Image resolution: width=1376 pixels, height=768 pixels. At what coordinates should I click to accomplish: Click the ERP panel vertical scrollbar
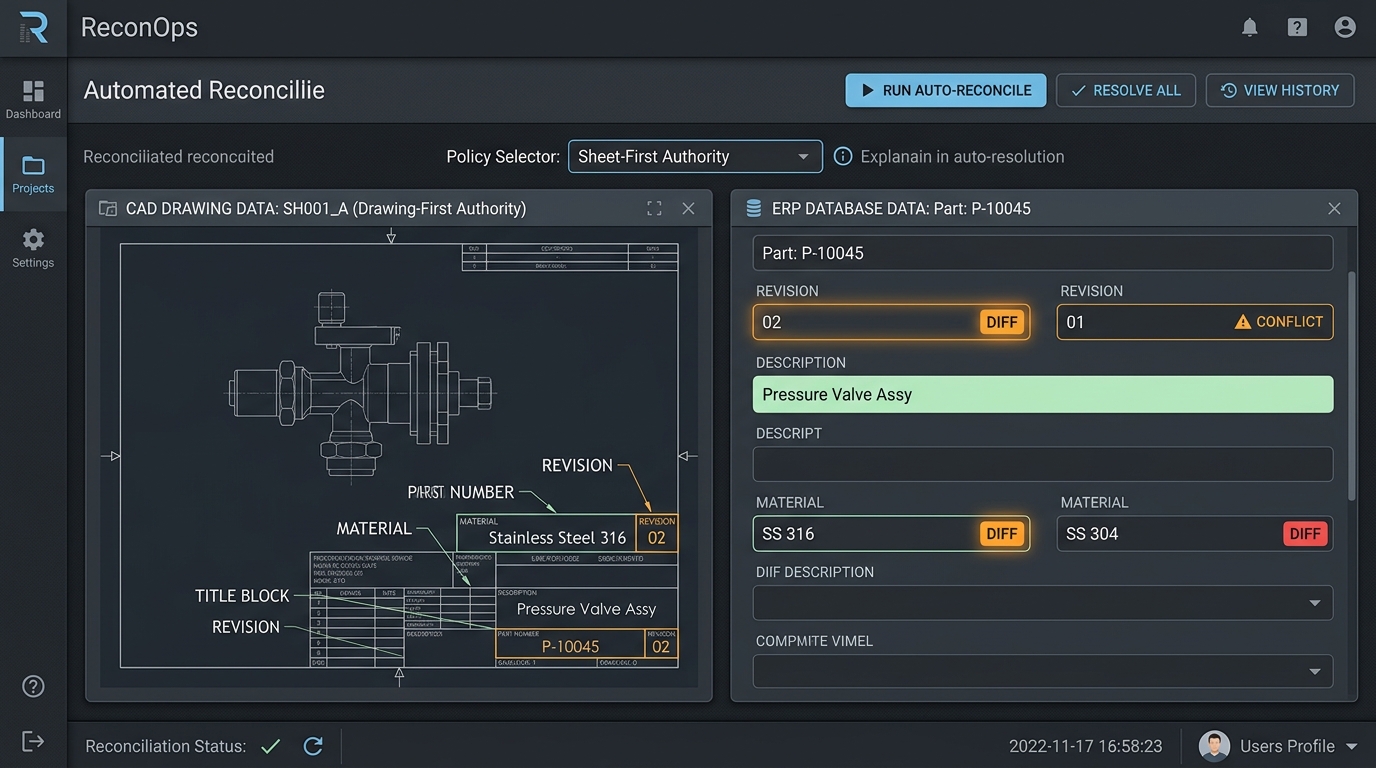click(1352, 385)
